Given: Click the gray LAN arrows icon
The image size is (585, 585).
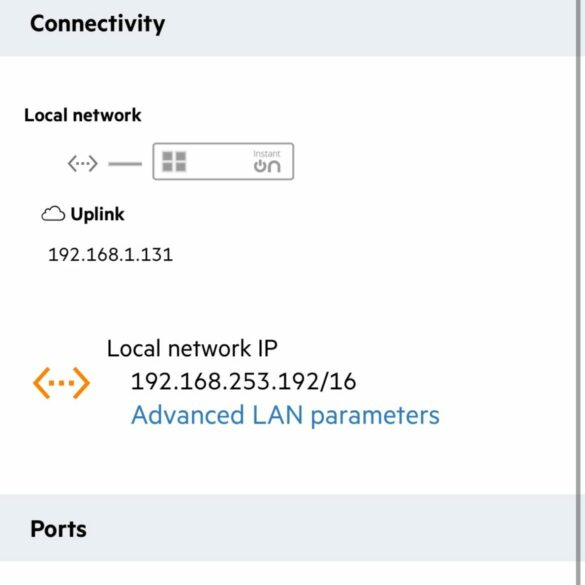Looking at the screenshot, I should [x=82, y=163].
